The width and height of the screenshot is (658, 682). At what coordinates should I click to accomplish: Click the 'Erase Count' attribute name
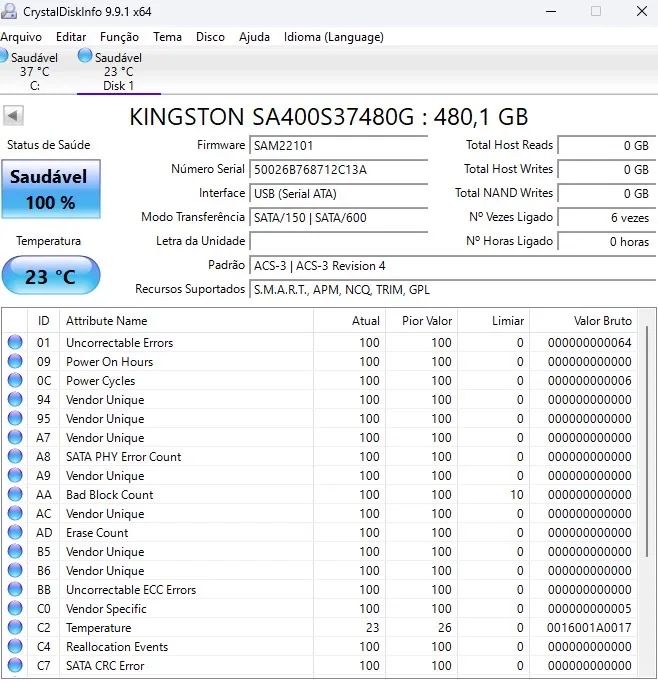(x=97, y=533)
